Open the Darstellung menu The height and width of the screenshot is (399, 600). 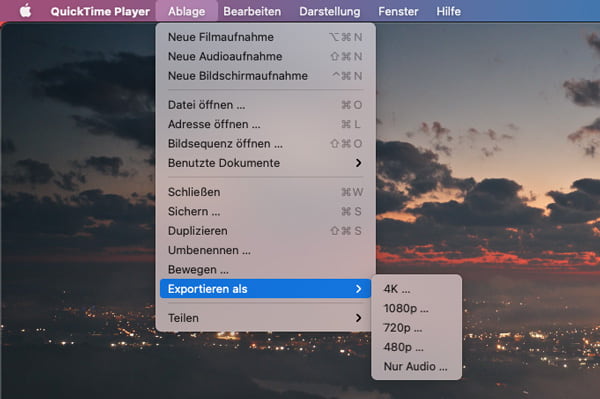pos(329,11)
